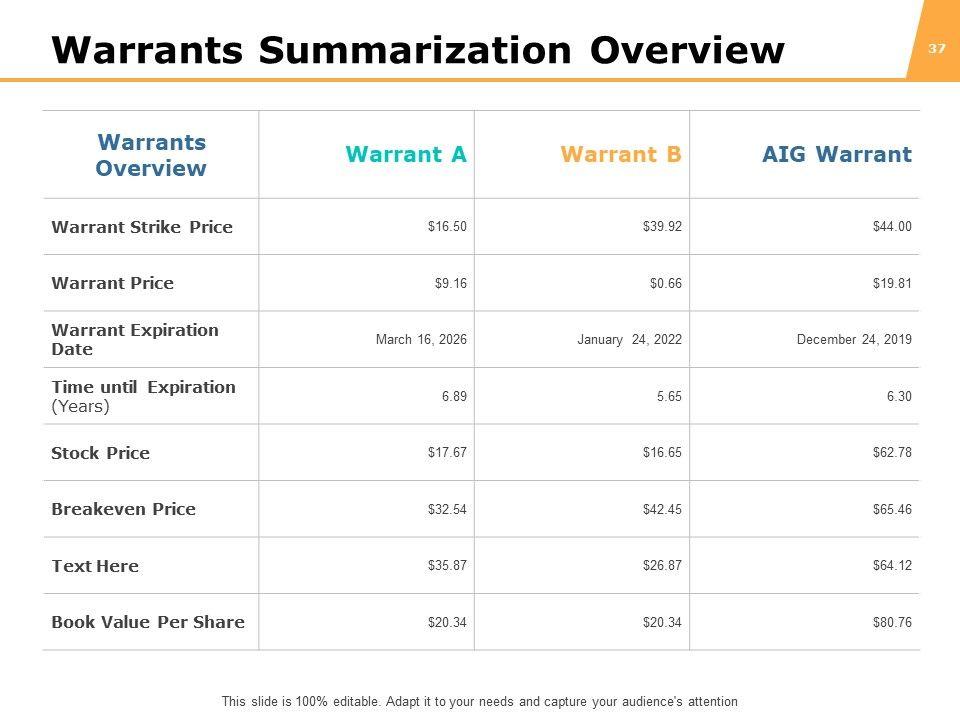Click the January 24, 2022 date cell
960x720 pixels.
tap(629, 340)
